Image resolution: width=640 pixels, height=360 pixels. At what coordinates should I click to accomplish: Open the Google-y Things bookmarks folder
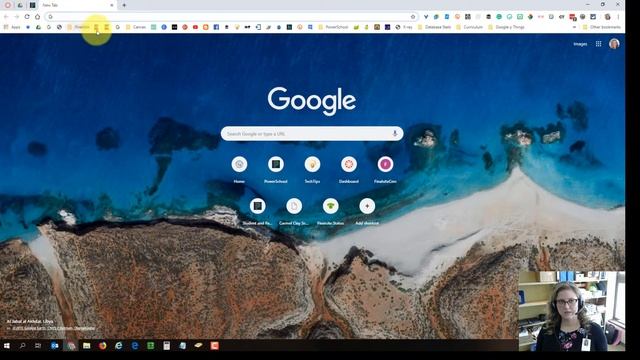click(506, 27)
